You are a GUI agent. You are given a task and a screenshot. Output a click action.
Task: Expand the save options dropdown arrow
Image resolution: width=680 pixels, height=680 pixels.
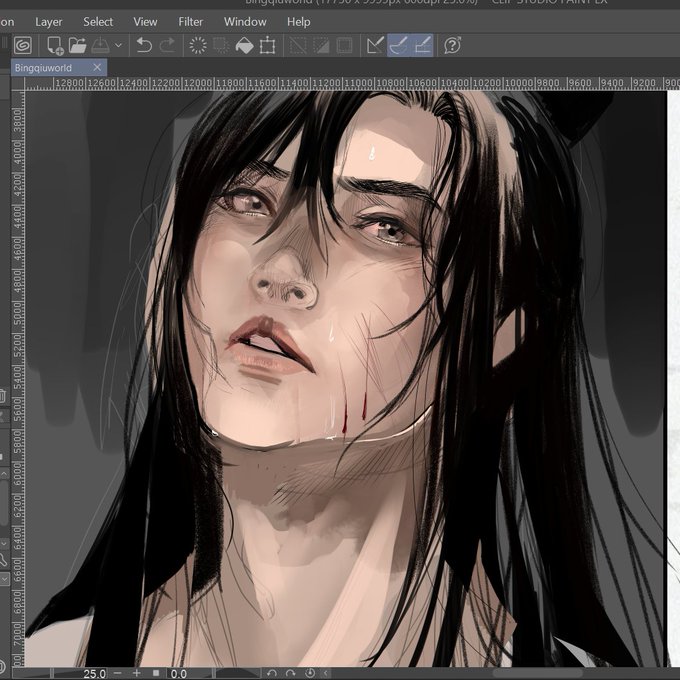(x=118, y=45)
